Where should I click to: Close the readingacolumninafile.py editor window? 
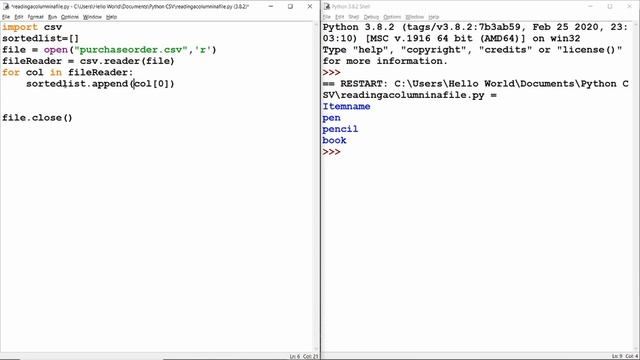pos(310,7)
